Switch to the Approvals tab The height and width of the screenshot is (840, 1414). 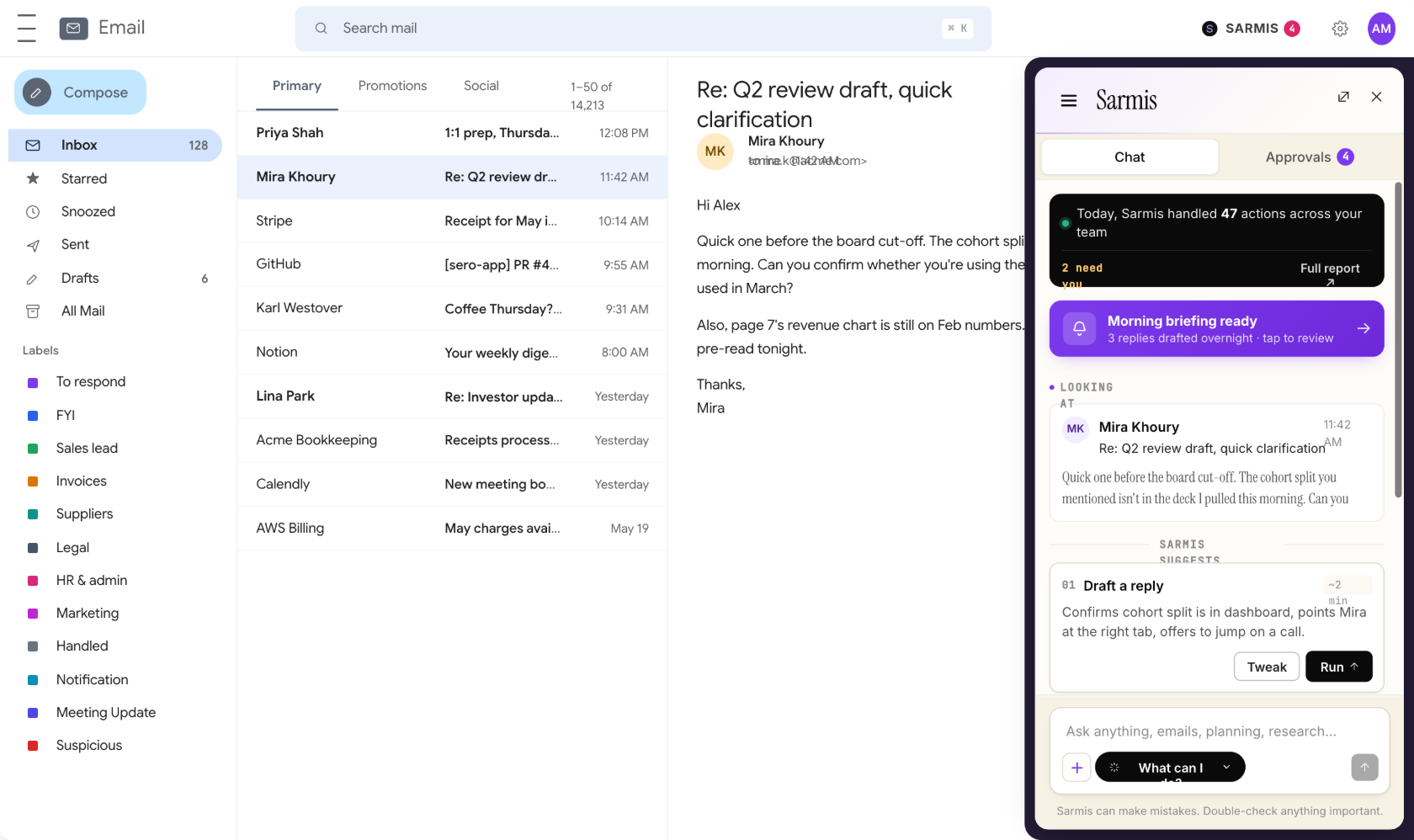[x=1309, y=157]
